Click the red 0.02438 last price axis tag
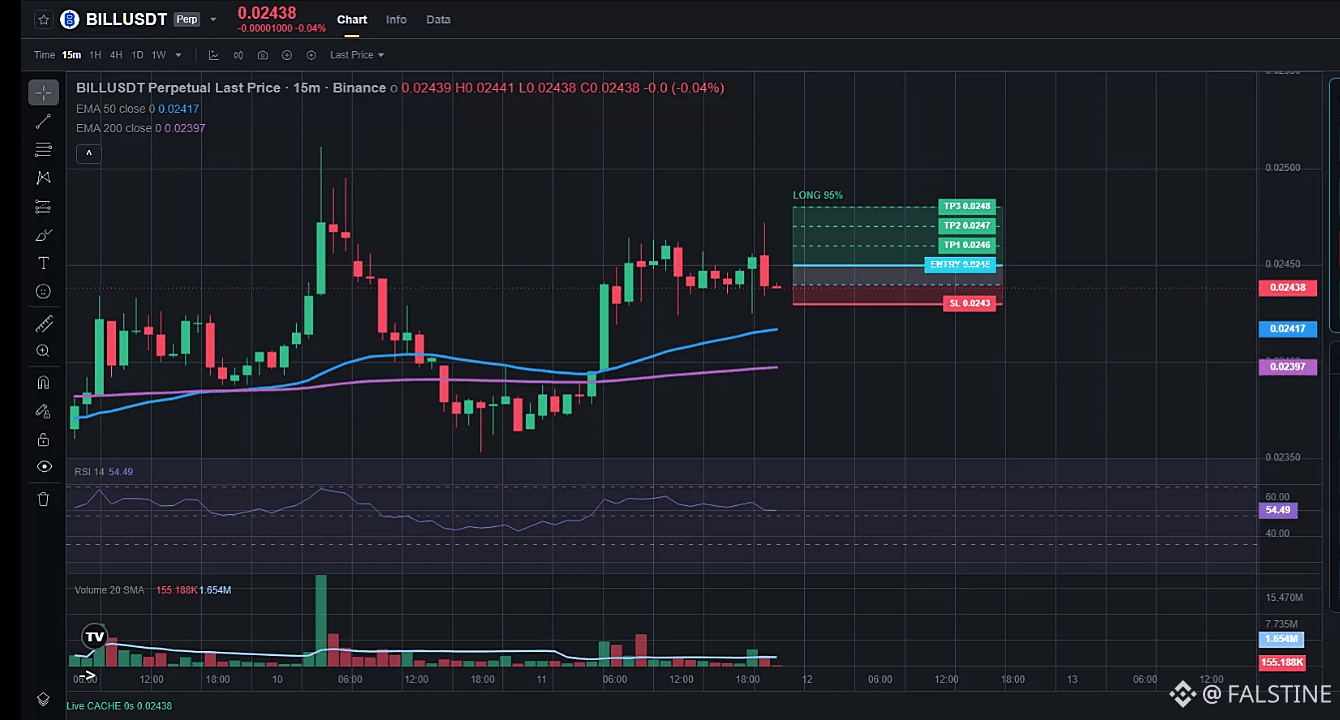 [x=1288, y=288]
